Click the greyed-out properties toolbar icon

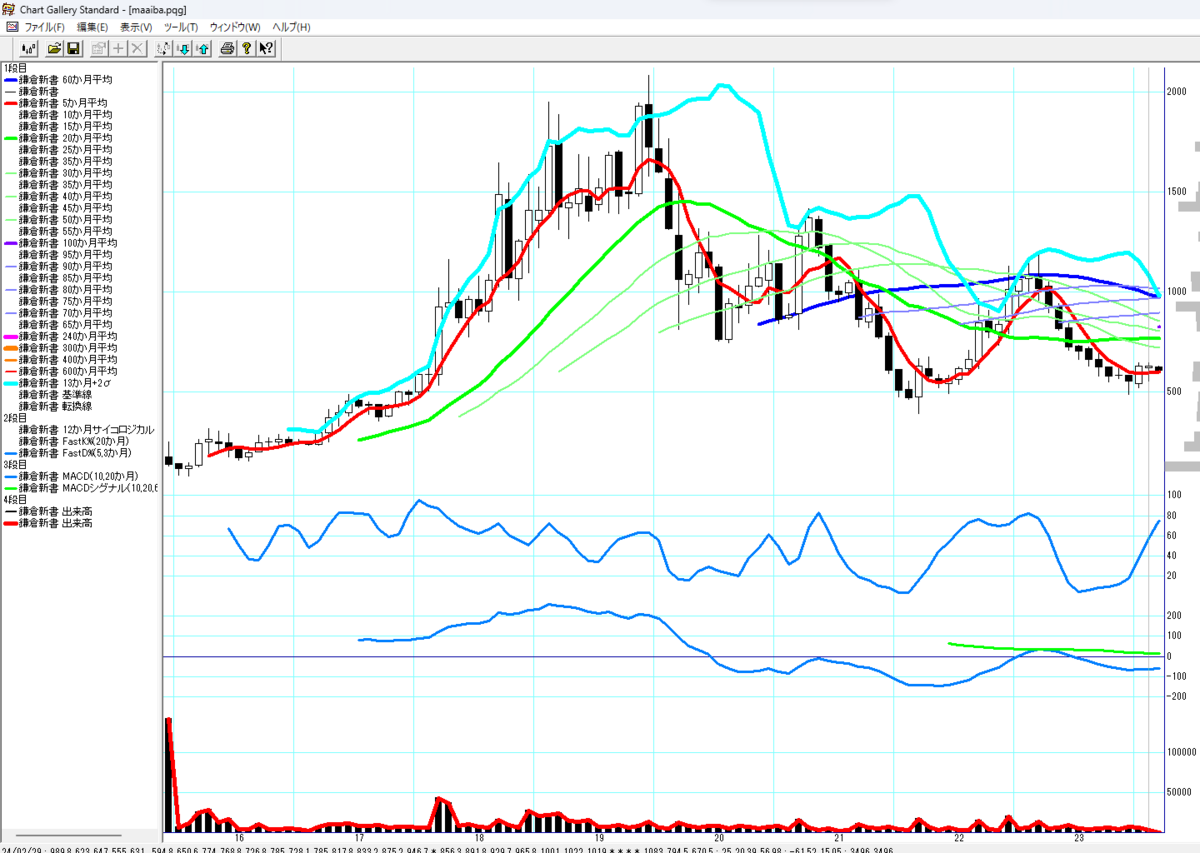click(99, 48)
